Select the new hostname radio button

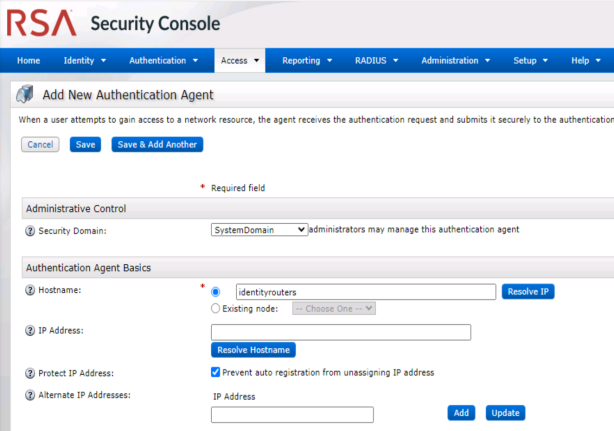(x=216, y=292)
